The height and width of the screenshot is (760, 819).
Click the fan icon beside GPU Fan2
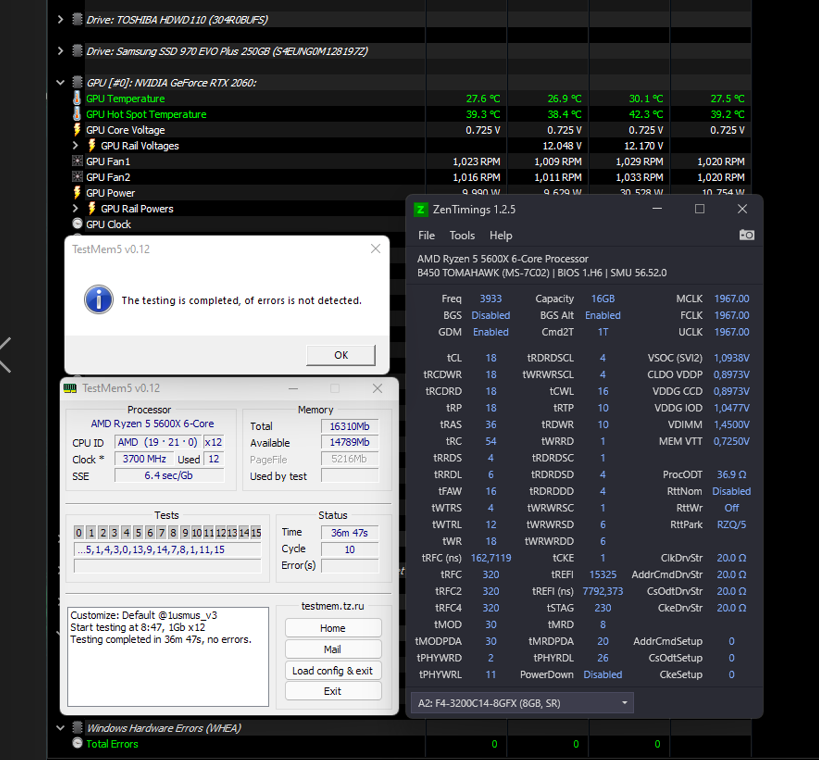pos(77,177)
